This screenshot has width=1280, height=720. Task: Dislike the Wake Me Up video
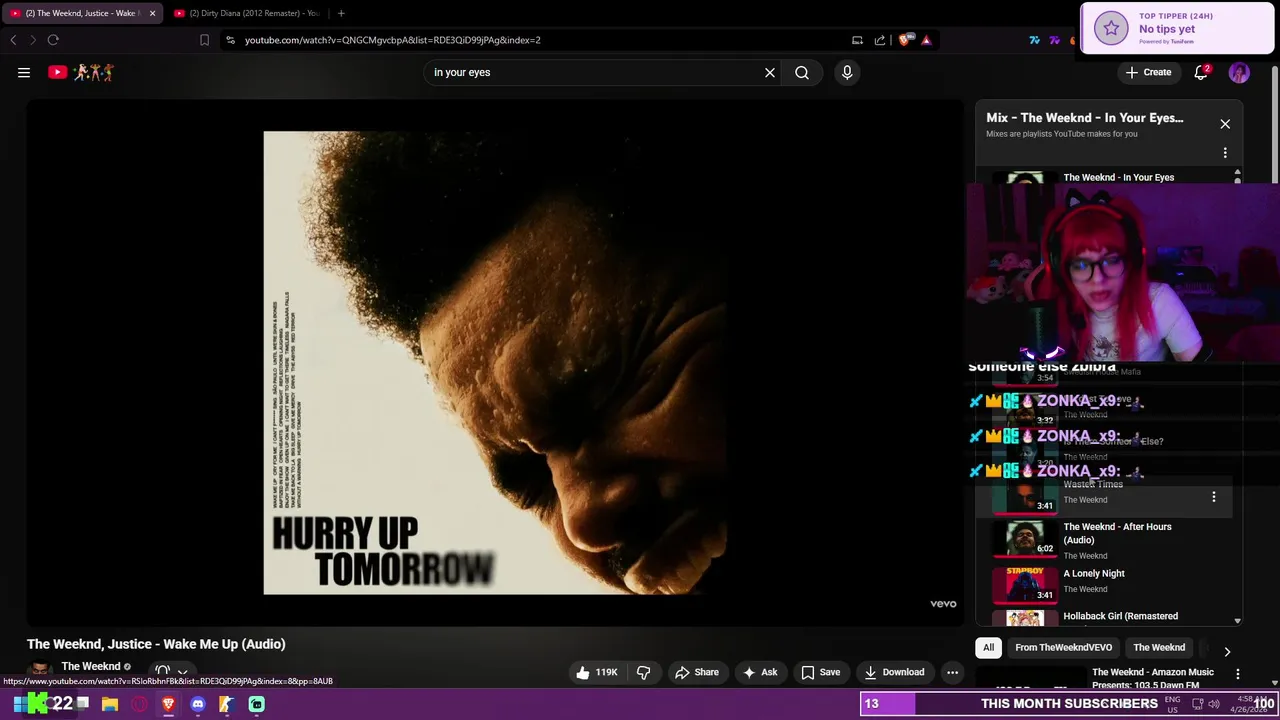coord(644,672)
